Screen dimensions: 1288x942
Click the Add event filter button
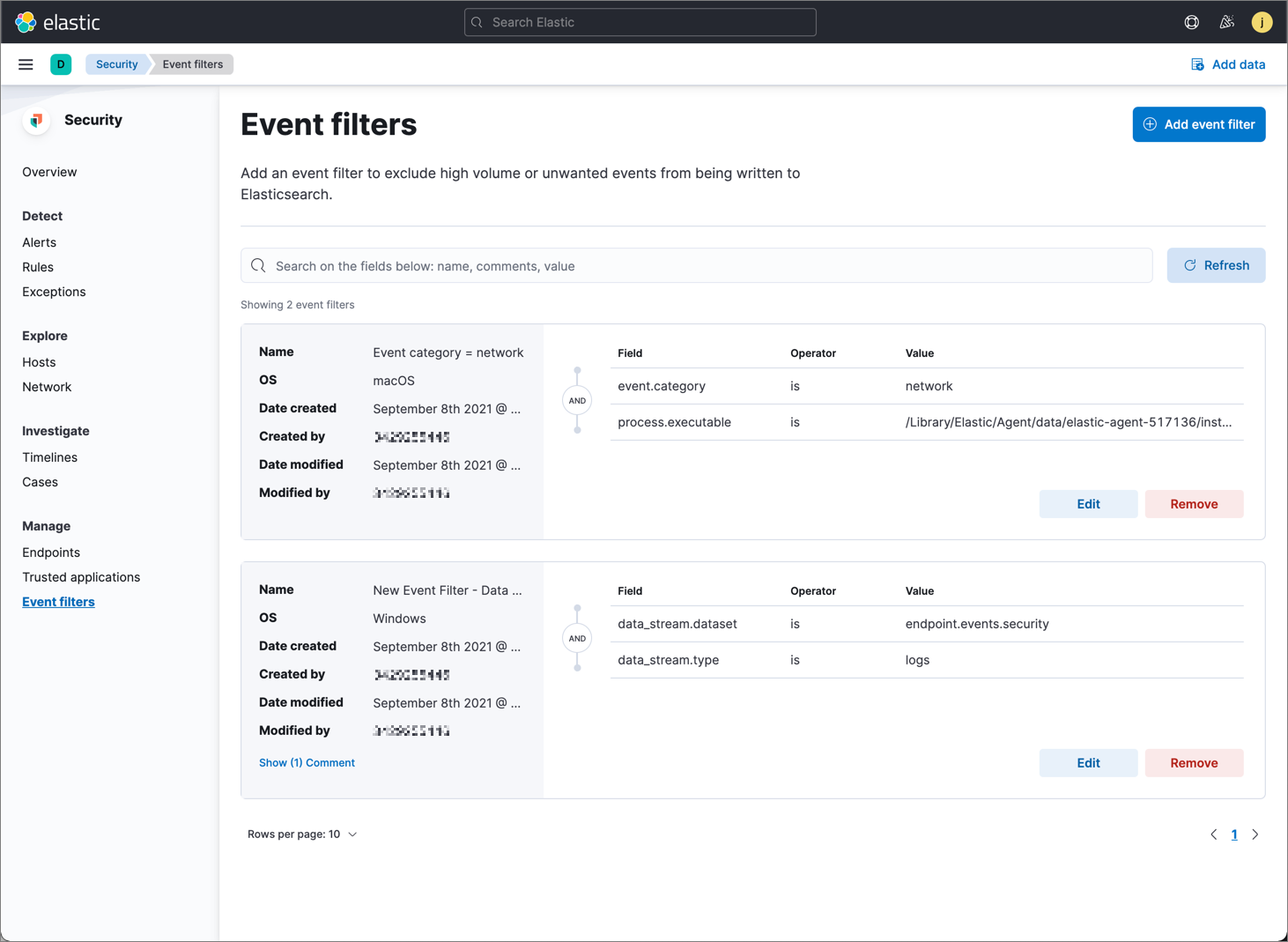click(x=1198, y=124)
